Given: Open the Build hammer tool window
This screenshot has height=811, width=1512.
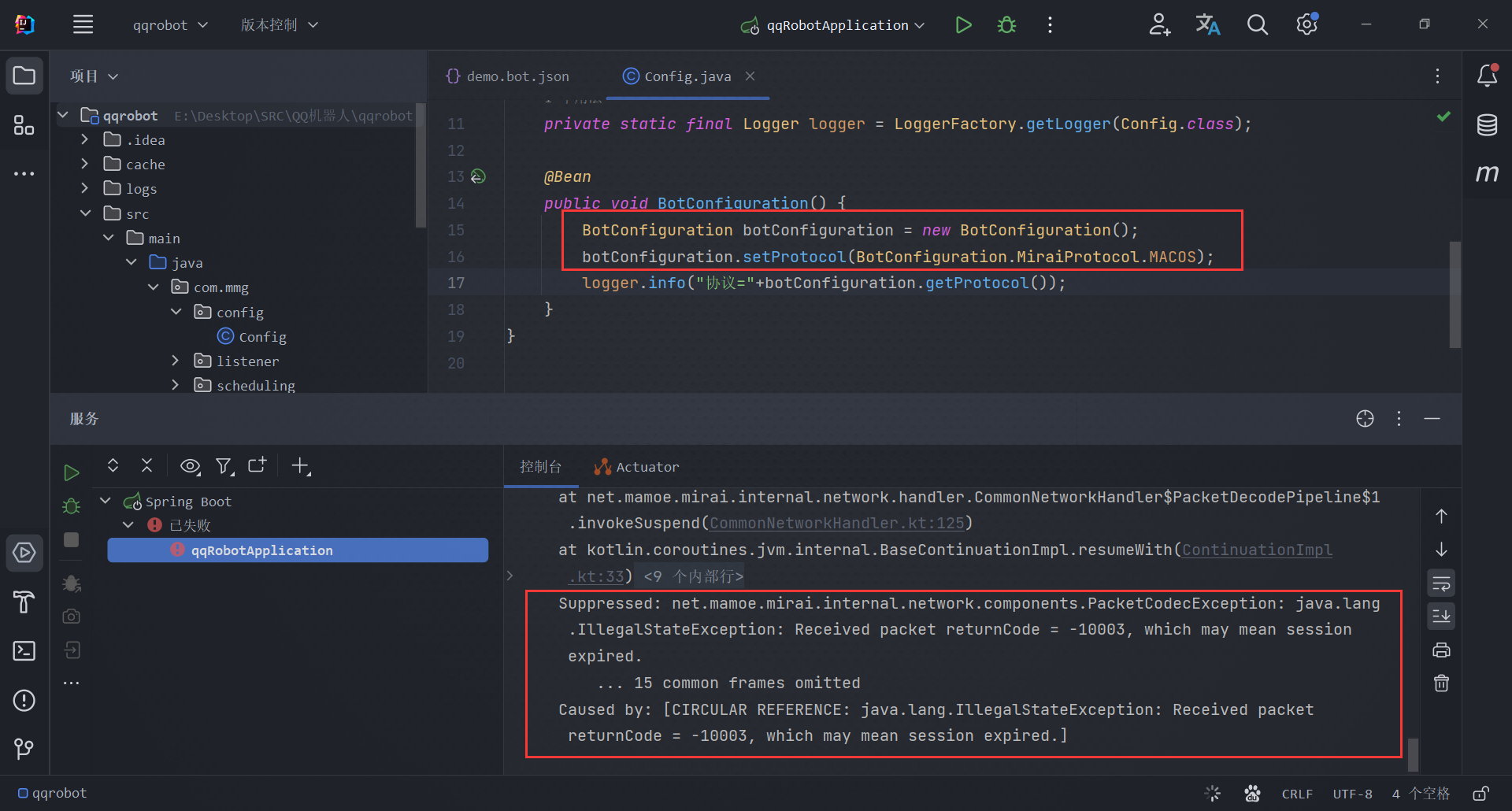Looking at the screenshot, I should click(24, 602).
